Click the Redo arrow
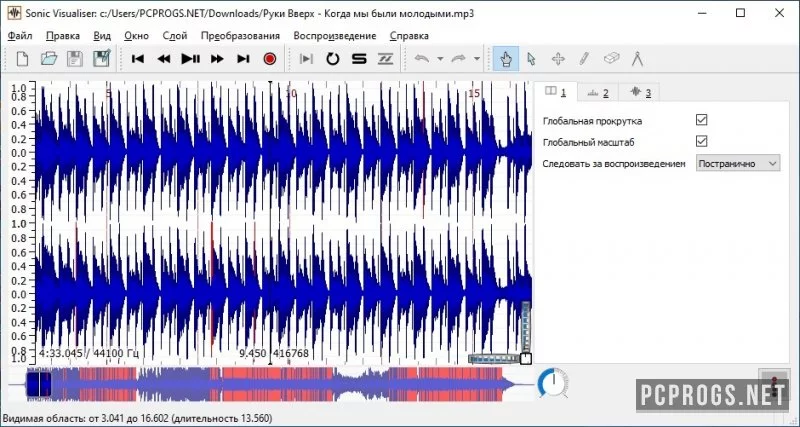The image size is (800, 427). (x=458, y=59)
